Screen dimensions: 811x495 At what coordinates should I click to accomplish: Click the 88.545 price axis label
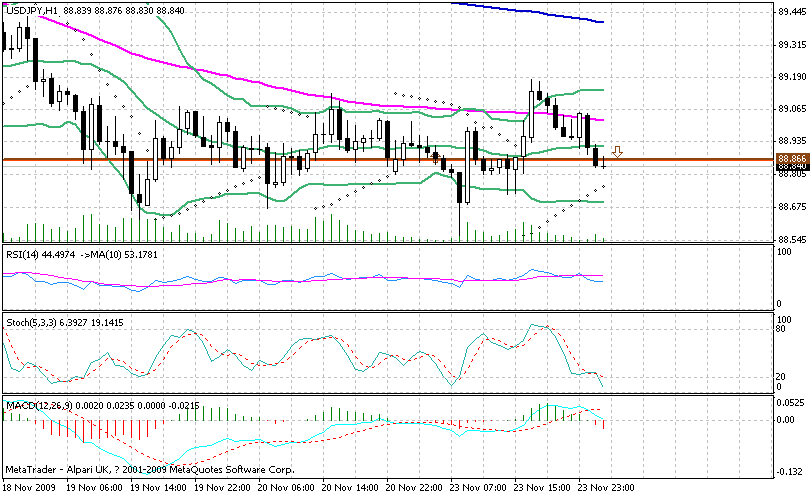[x=792, y=240]
